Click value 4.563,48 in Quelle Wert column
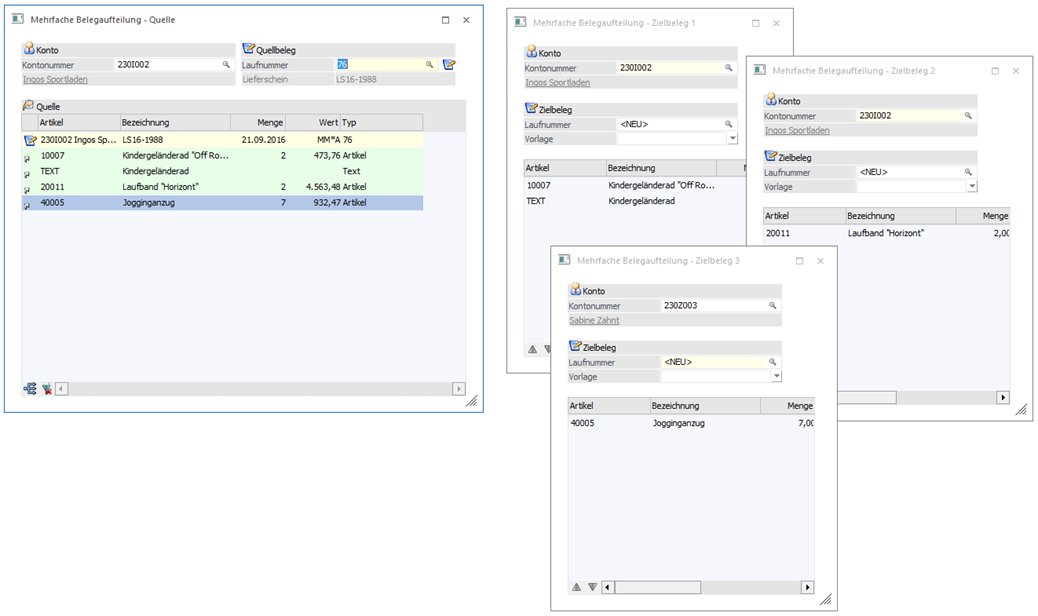 322,187
